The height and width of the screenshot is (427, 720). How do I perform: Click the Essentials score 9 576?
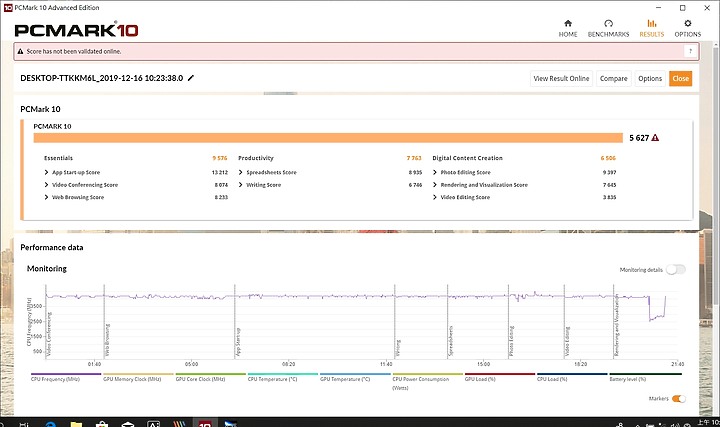click(x=220, y=158)
